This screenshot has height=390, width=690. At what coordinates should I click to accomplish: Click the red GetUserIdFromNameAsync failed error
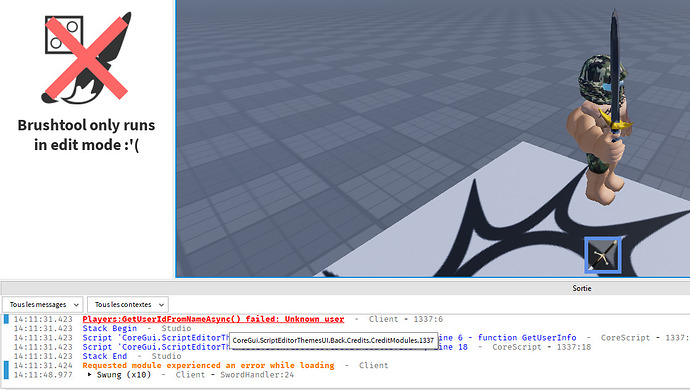(213, 319)
